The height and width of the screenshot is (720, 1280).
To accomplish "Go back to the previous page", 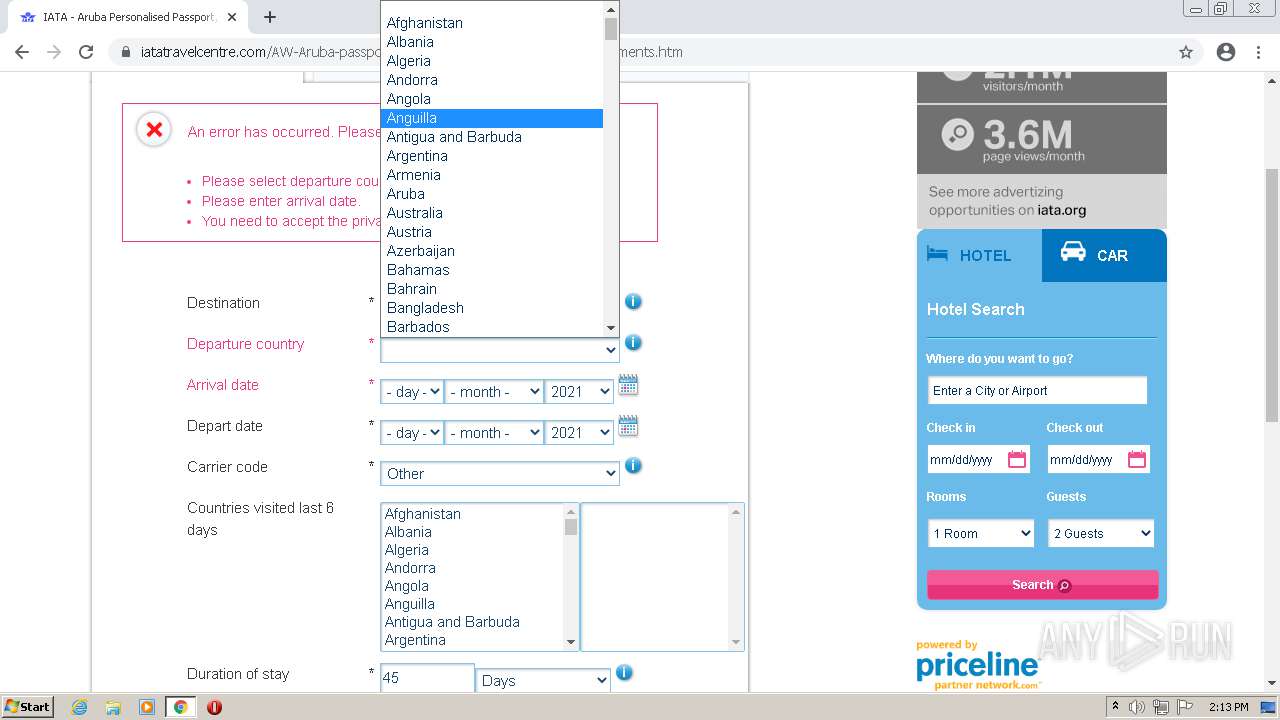I will [x=22, y=52].
